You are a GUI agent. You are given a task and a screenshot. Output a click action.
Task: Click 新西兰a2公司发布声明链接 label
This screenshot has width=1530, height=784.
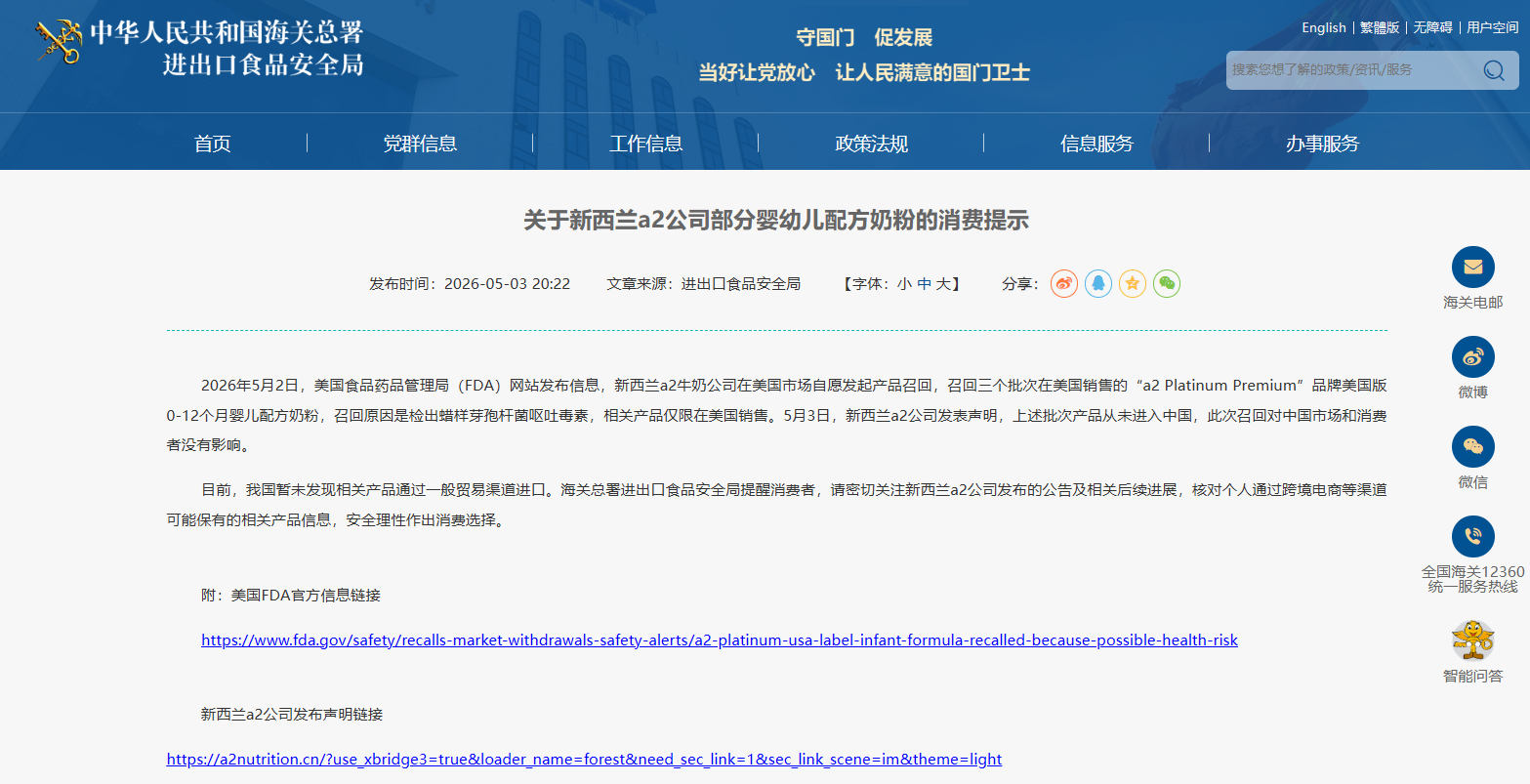[292, 714]
